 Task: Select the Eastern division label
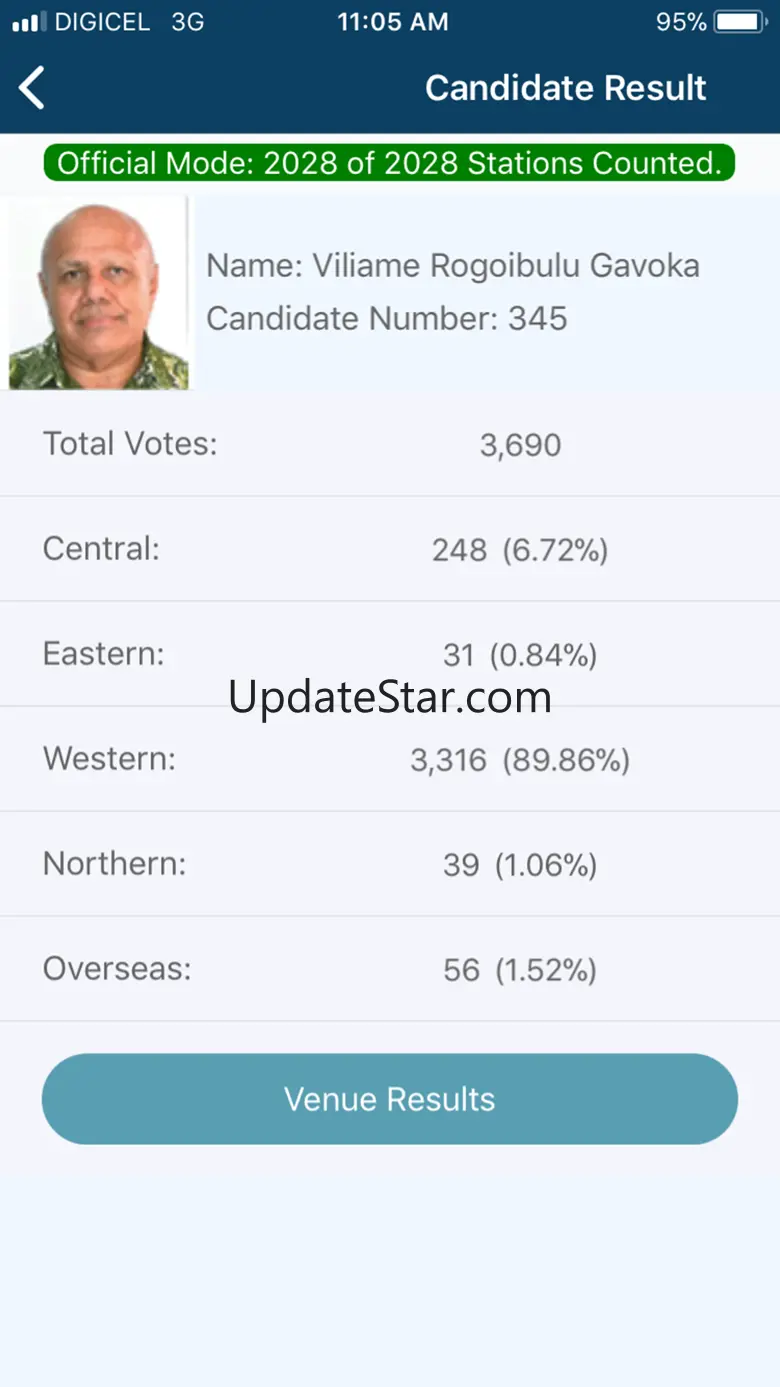[x=103, y=654]
